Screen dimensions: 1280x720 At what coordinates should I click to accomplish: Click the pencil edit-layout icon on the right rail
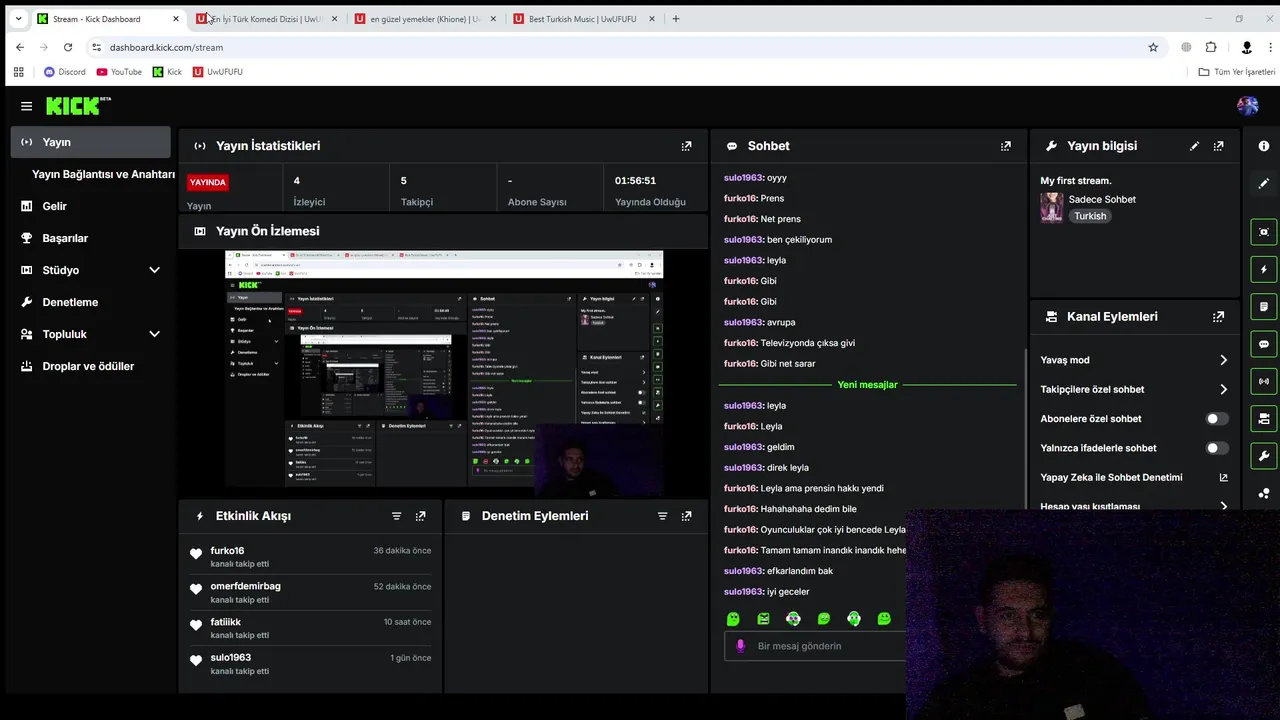[1264, 184]
